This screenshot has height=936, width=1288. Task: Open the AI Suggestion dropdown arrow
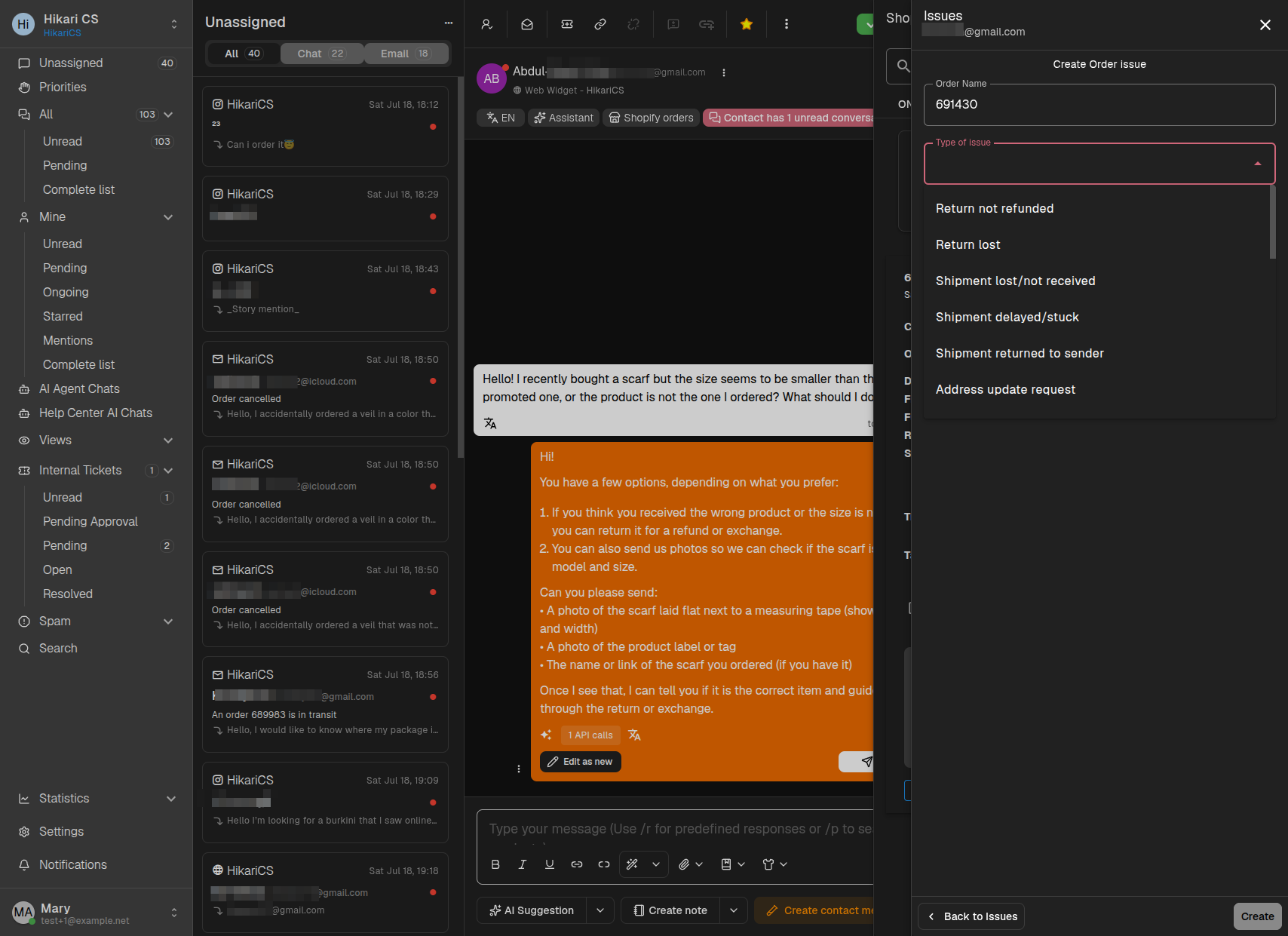(600, 910)
